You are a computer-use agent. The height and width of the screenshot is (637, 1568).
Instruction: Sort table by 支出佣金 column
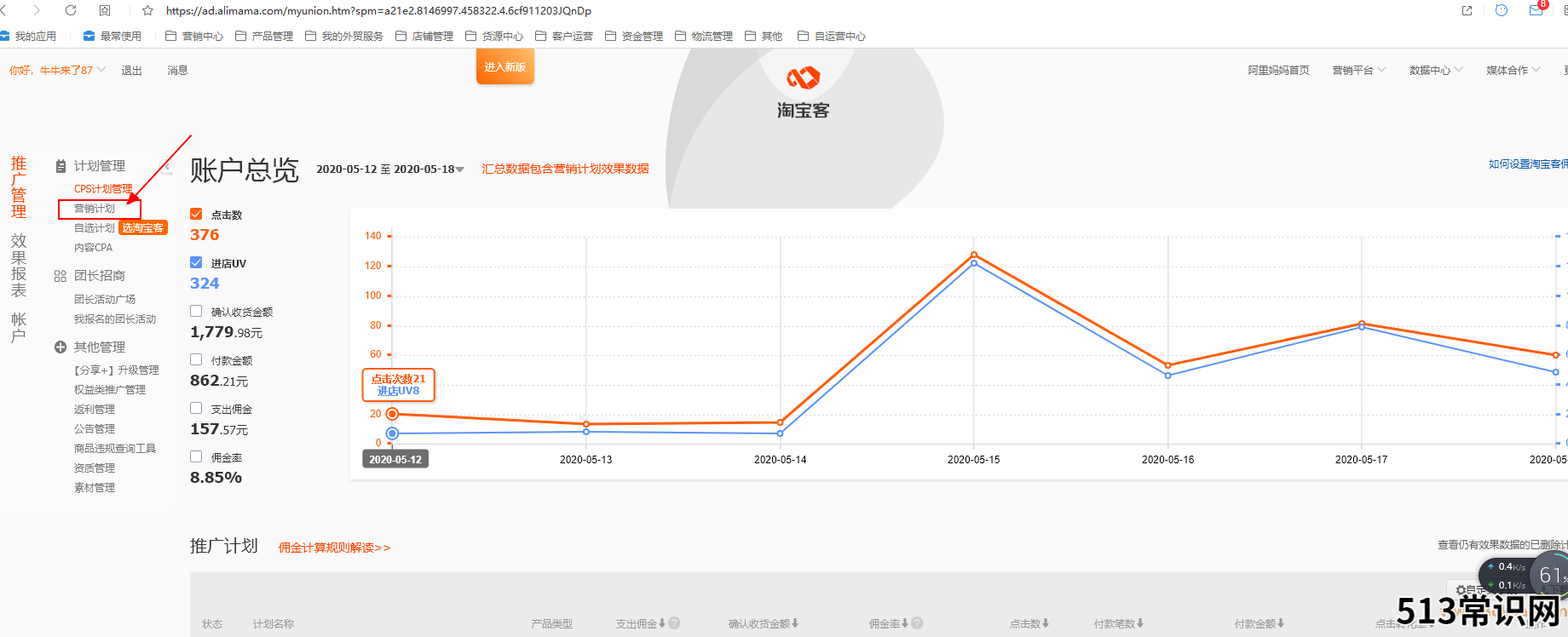[x=641, y=623]
